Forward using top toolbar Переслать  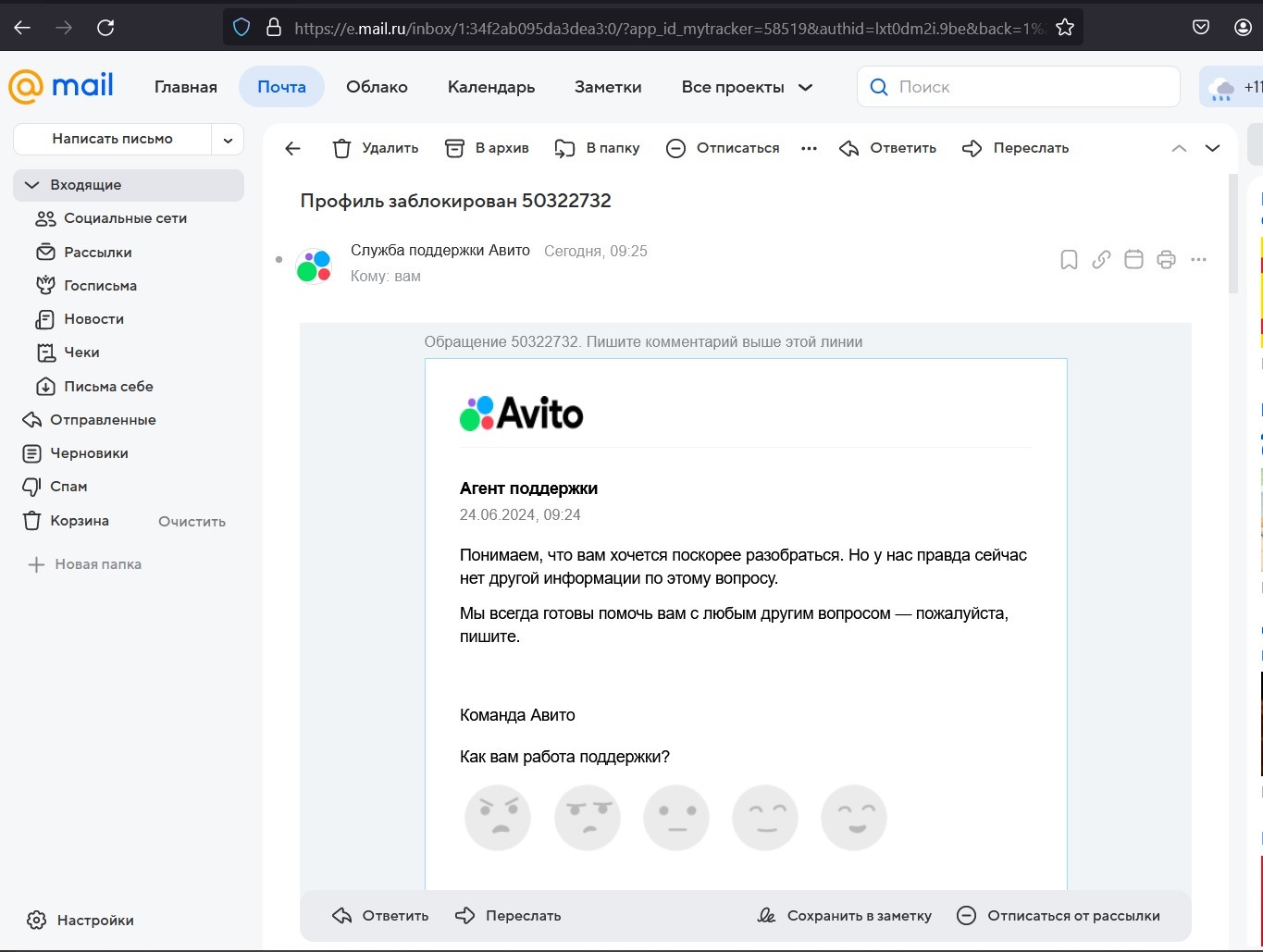coord(1015,148)
